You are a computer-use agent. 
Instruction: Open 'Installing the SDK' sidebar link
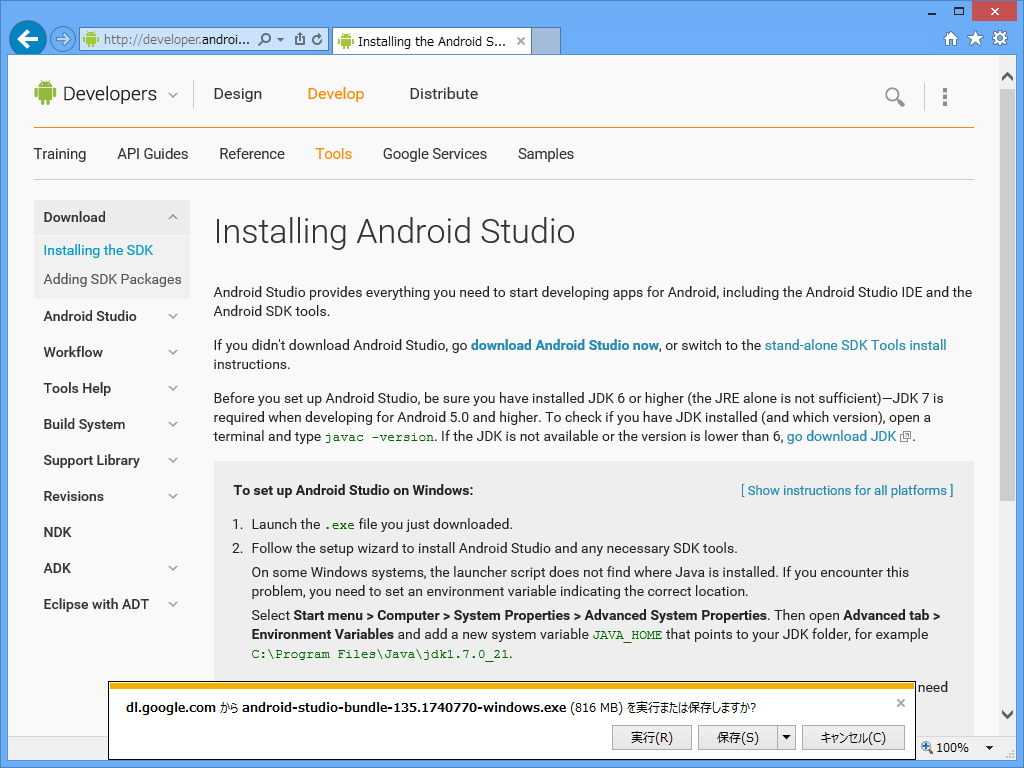click(x=98, y=250)
